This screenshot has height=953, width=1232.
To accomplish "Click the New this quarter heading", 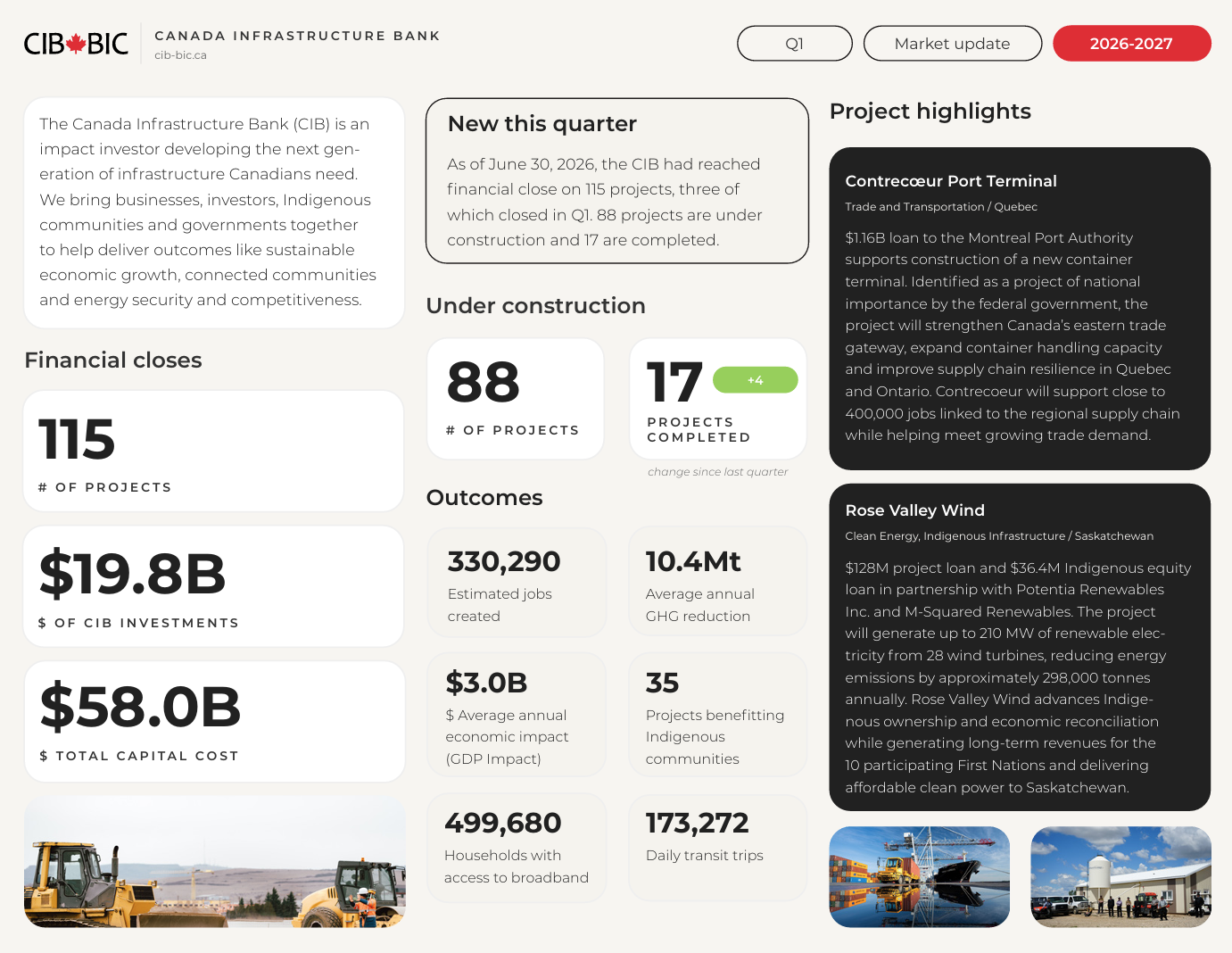I will point(542,123).
